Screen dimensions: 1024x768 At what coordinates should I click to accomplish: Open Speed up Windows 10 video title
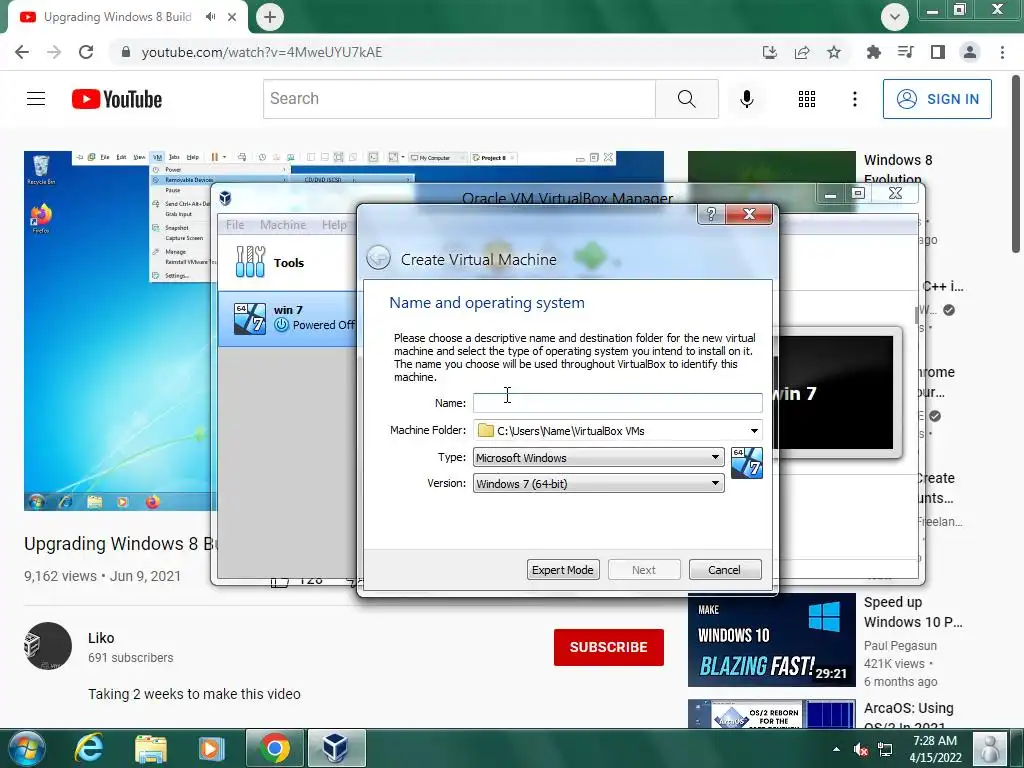912,612
